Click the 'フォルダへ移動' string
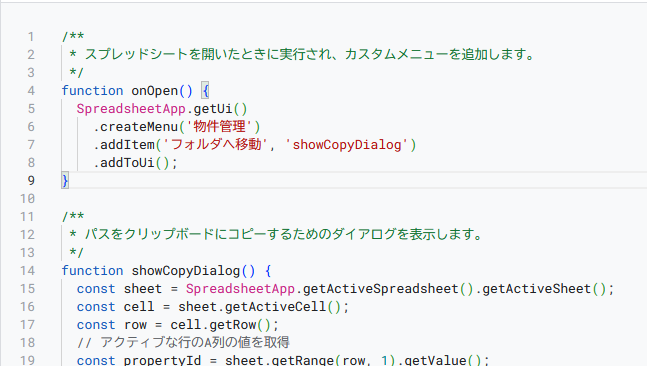Viewport: 647px width, 366px height. [216, 145]
